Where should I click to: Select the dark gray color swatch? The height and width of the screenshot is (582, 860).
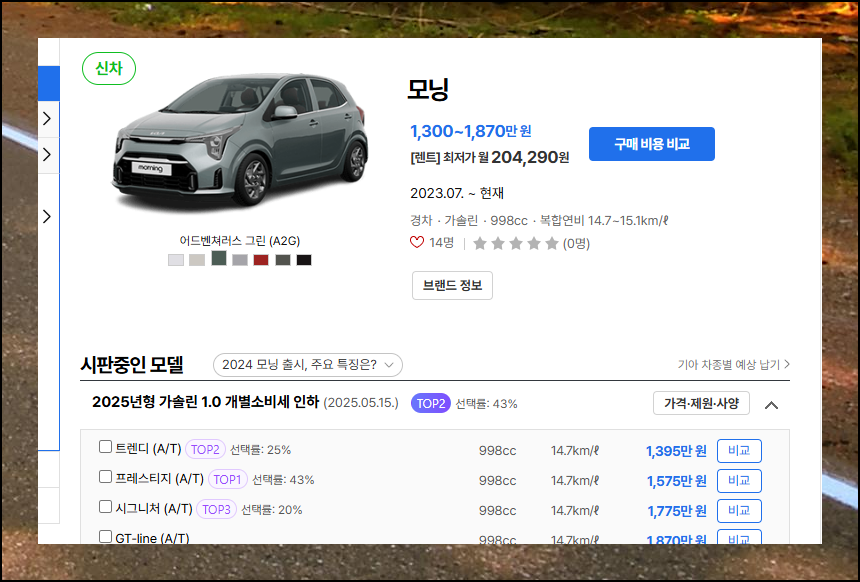coord(282,259)
